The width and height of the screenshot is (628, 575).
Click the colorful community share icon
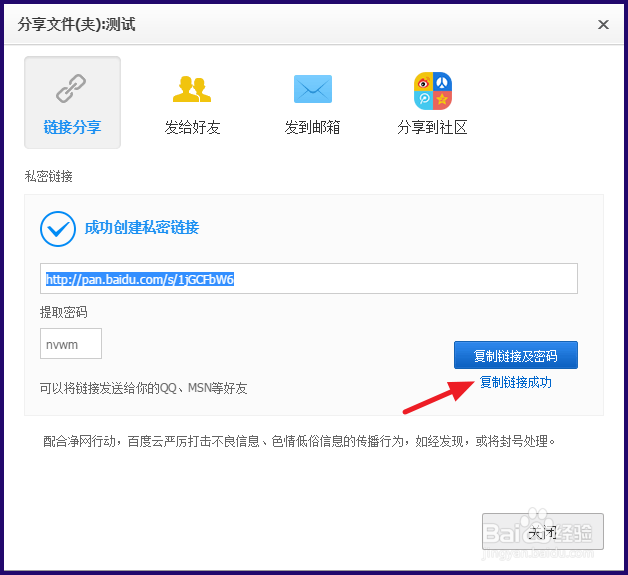click(x=433, y=91)
